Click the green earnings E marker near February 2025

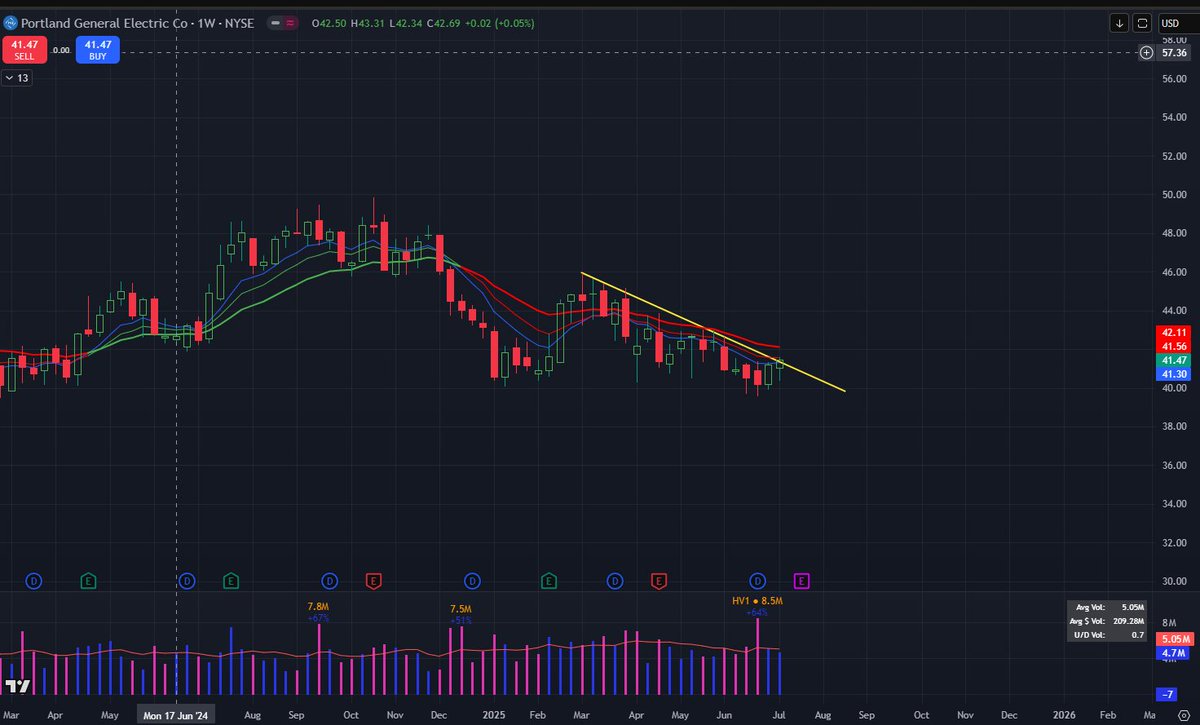pos(549,580)
